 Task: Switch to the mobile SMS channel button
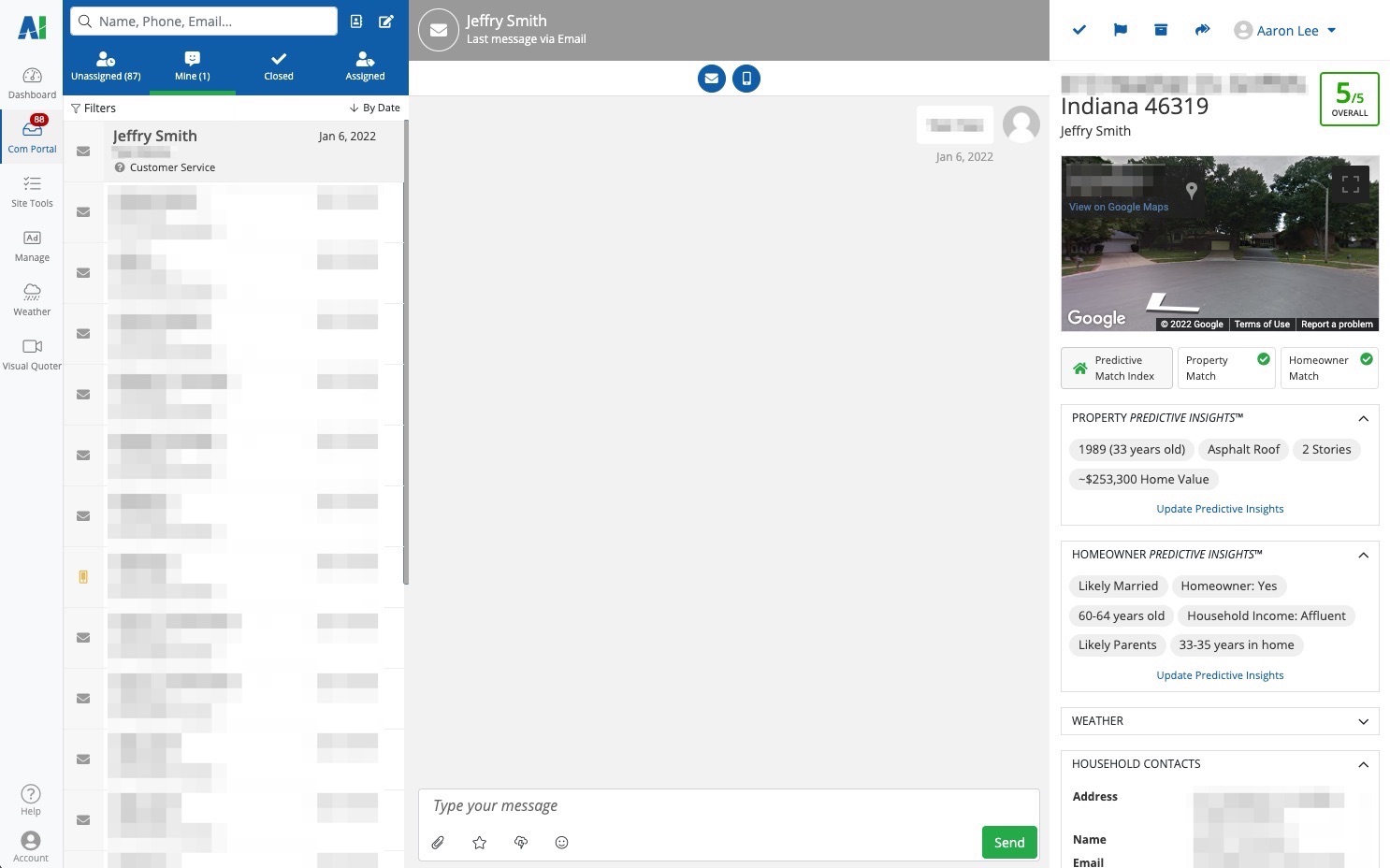[746, 79]
